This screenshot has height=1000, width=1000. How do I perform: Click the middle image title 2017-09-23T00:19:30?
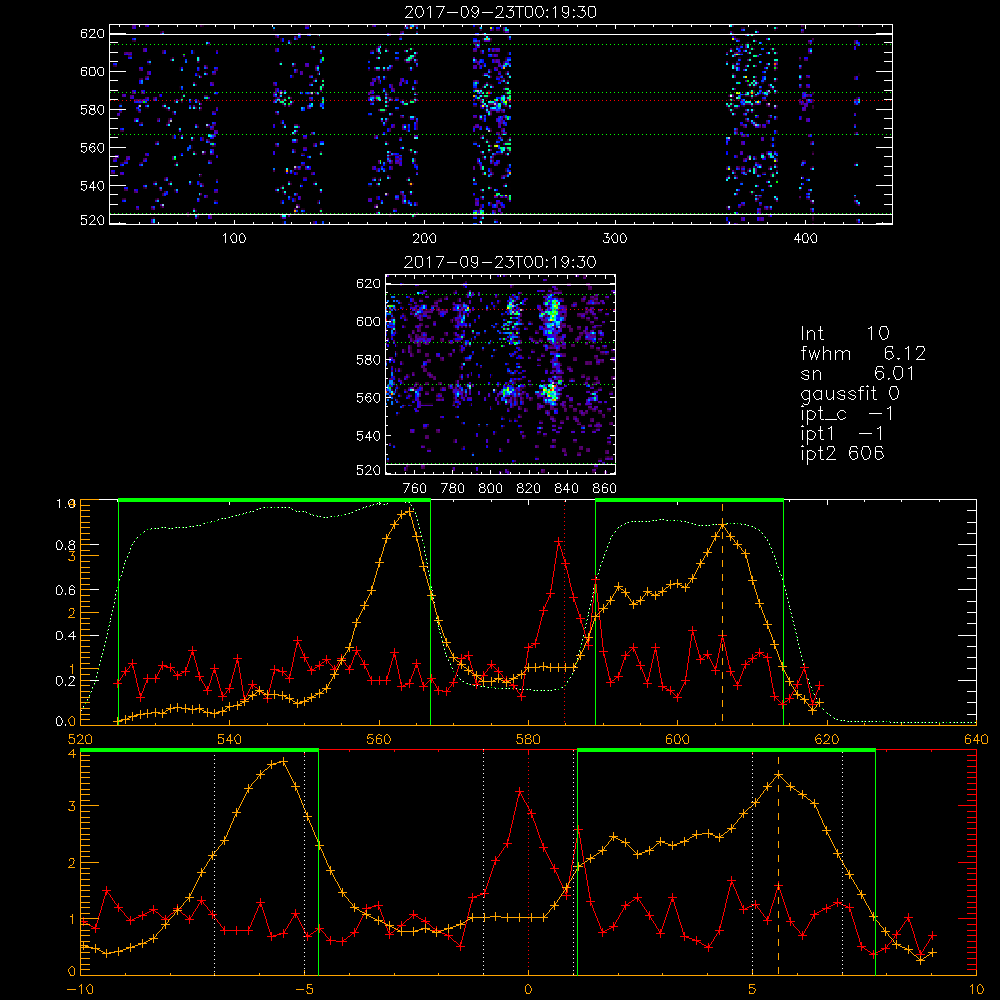pos(500,262)
